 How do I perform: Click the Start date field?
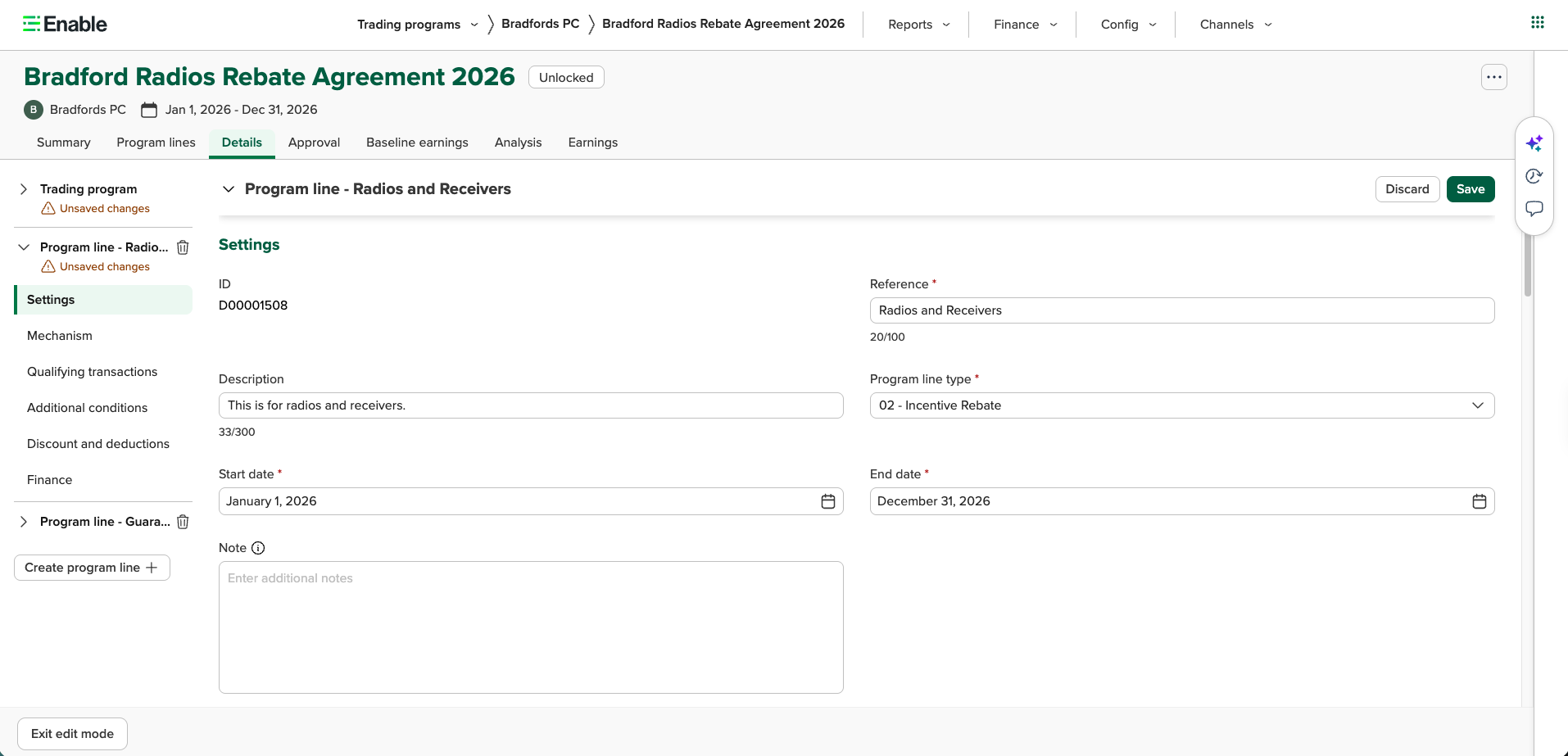click(531, 501)
